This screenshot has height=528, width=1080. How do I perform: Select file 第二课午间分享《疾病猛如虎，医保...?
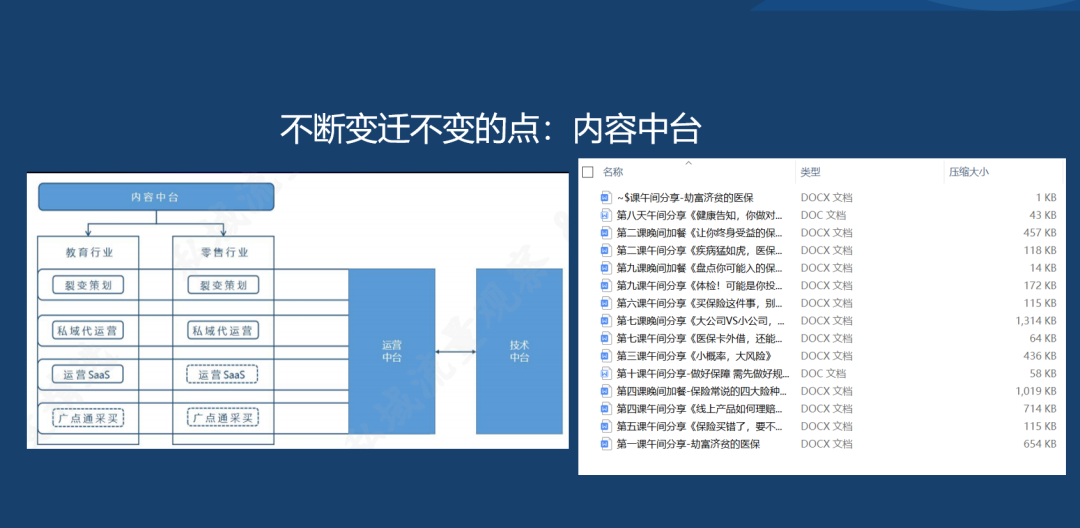[x=700, y=250]
